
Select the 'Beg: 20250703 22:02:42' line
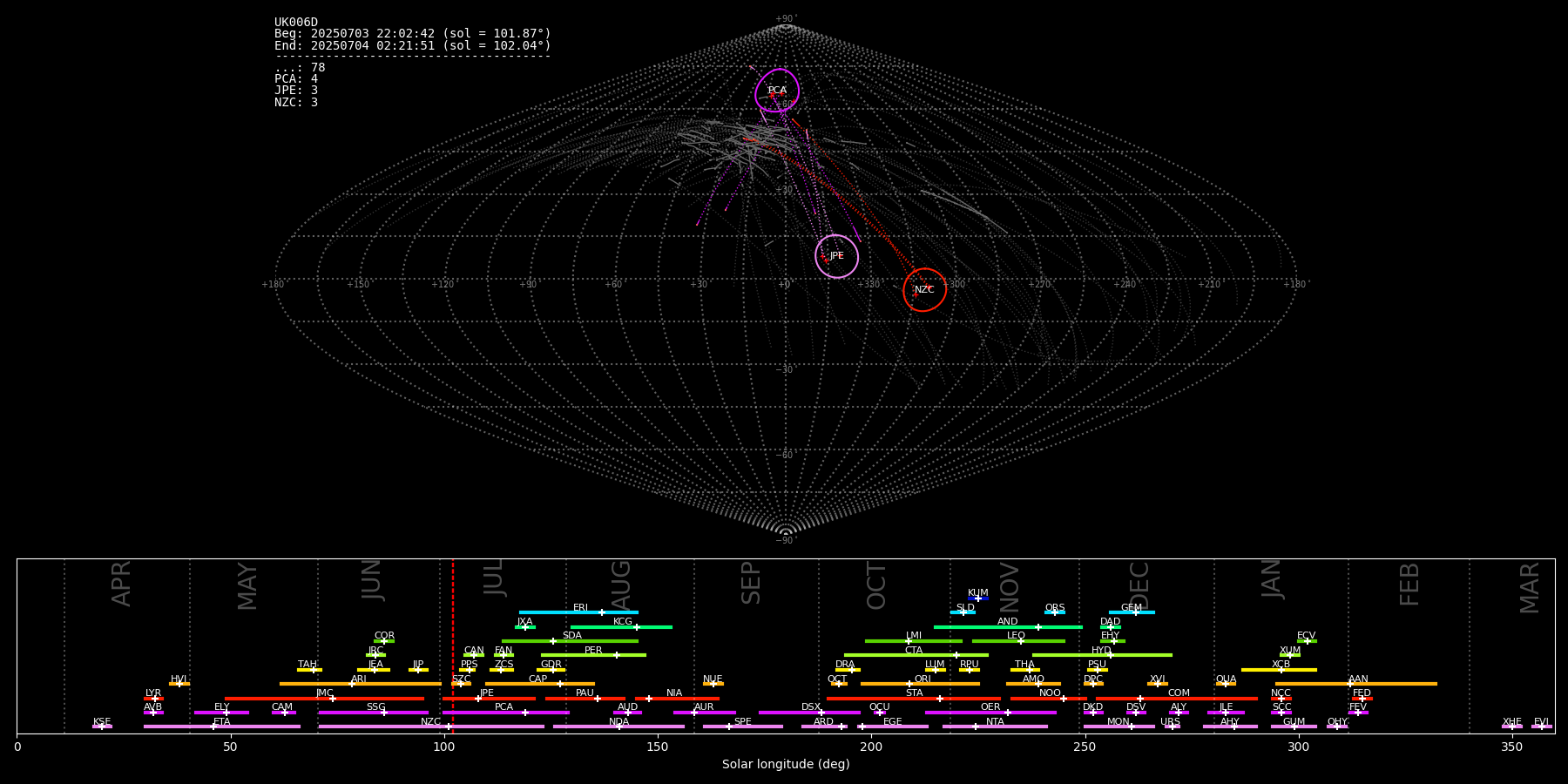tap(413, 34)
